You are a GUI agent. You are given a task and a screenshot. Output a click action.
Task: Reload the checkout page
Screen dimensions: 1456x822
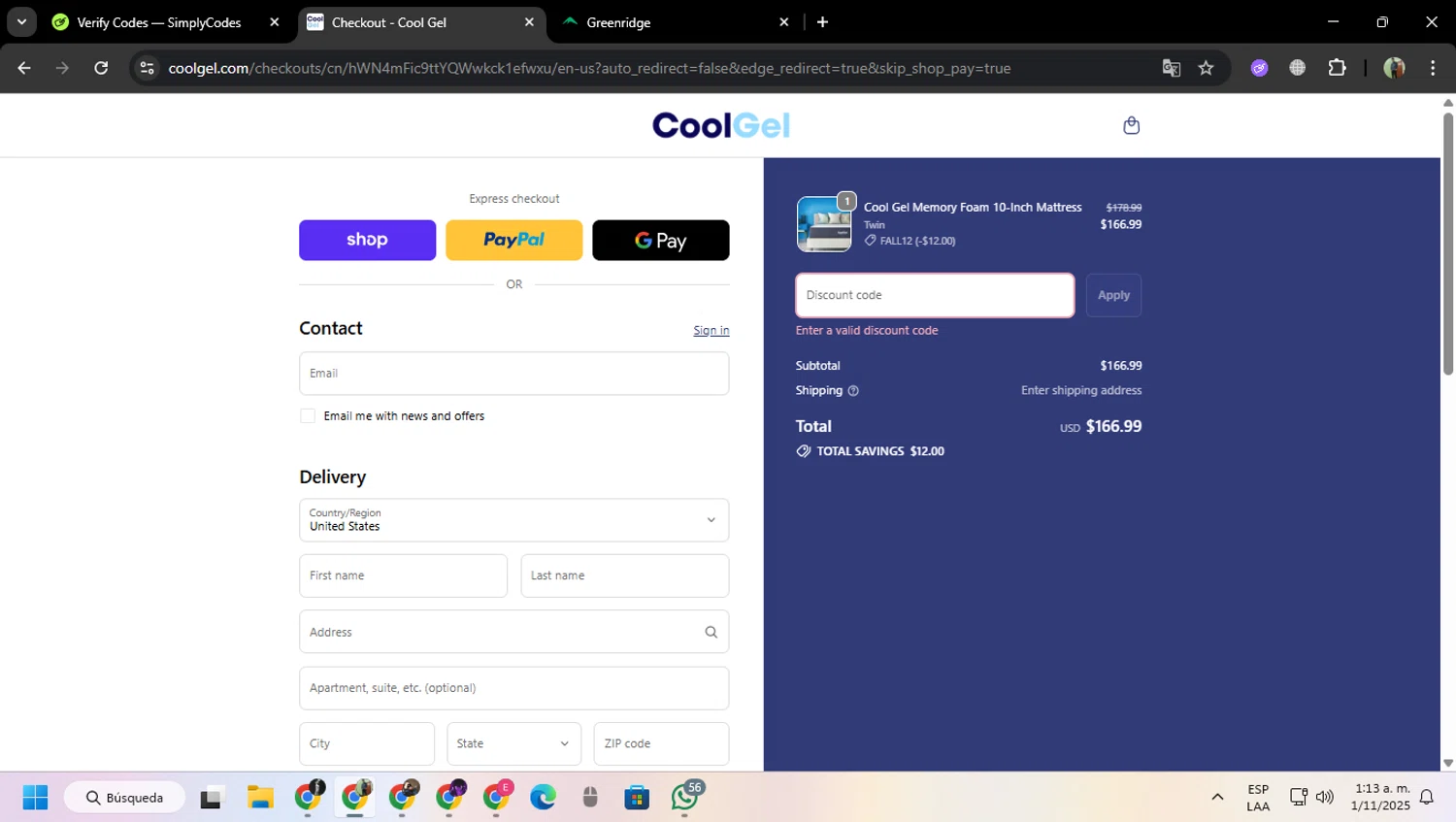(101, 68)
